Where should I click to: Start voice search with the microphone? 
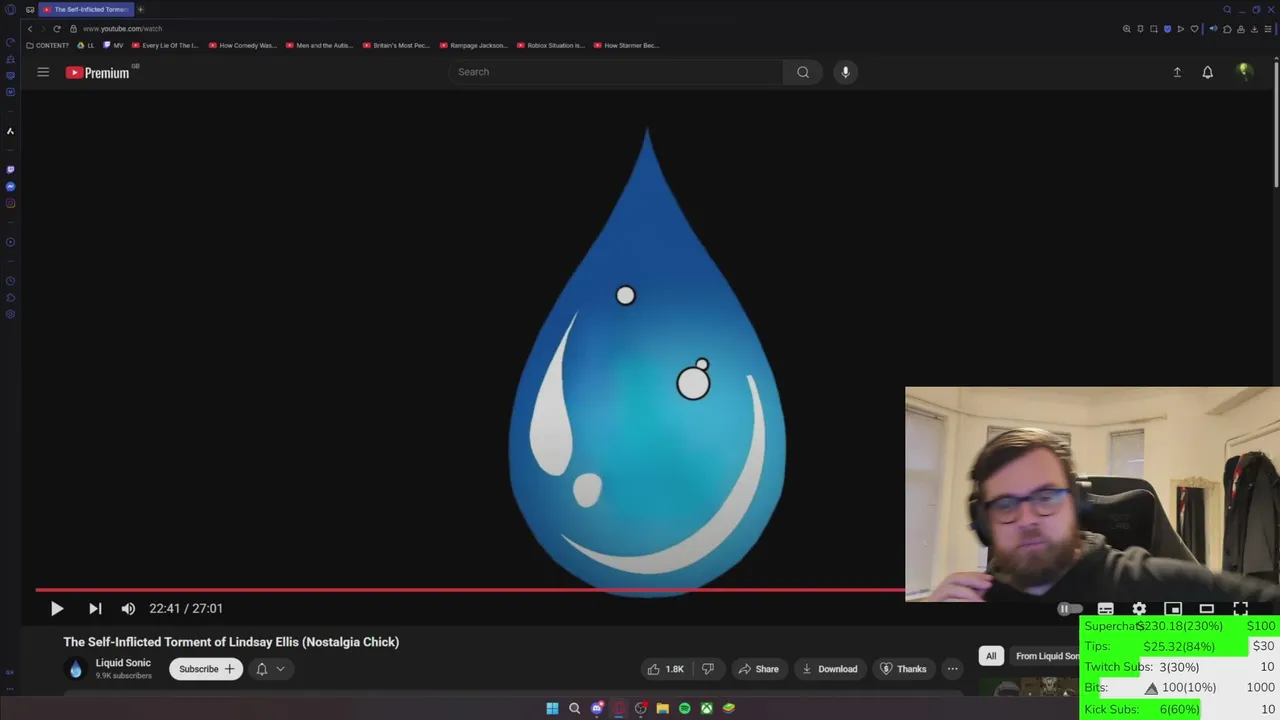845,72
